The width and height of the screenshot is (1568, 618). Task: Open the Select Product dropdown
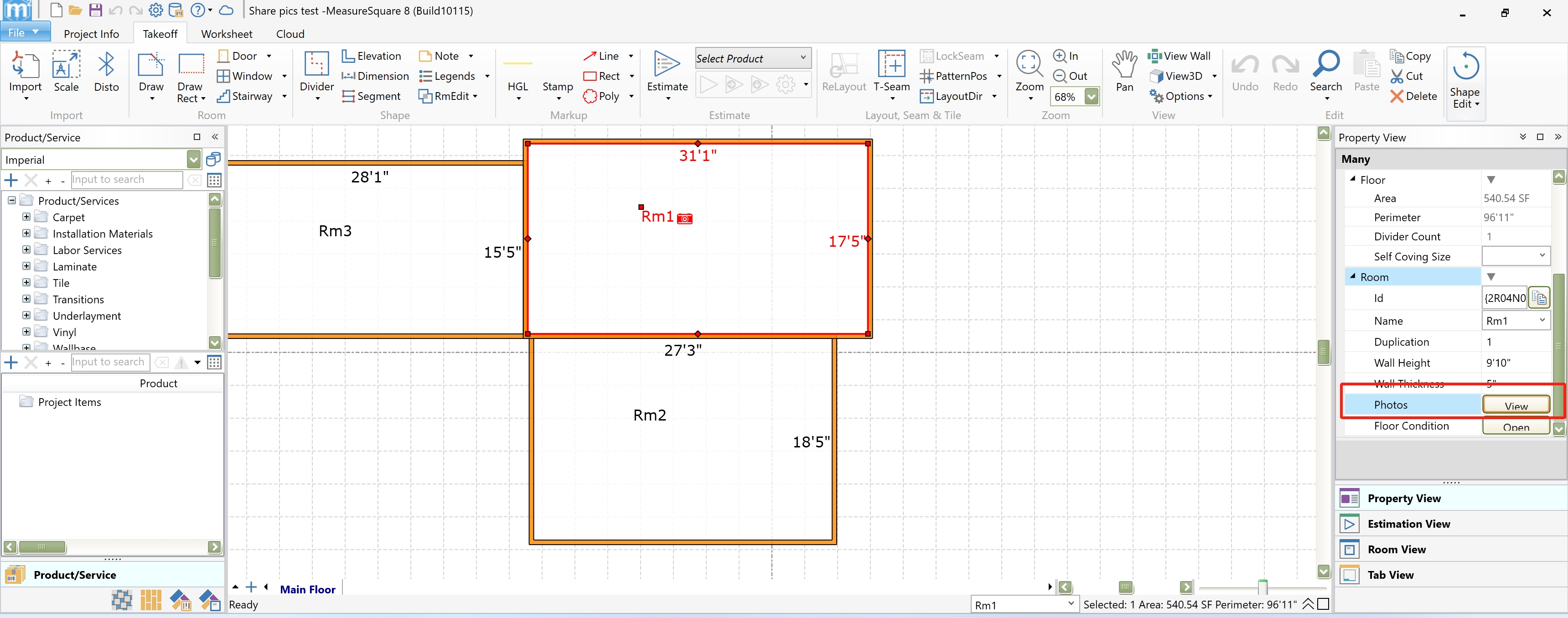(803, 58)
